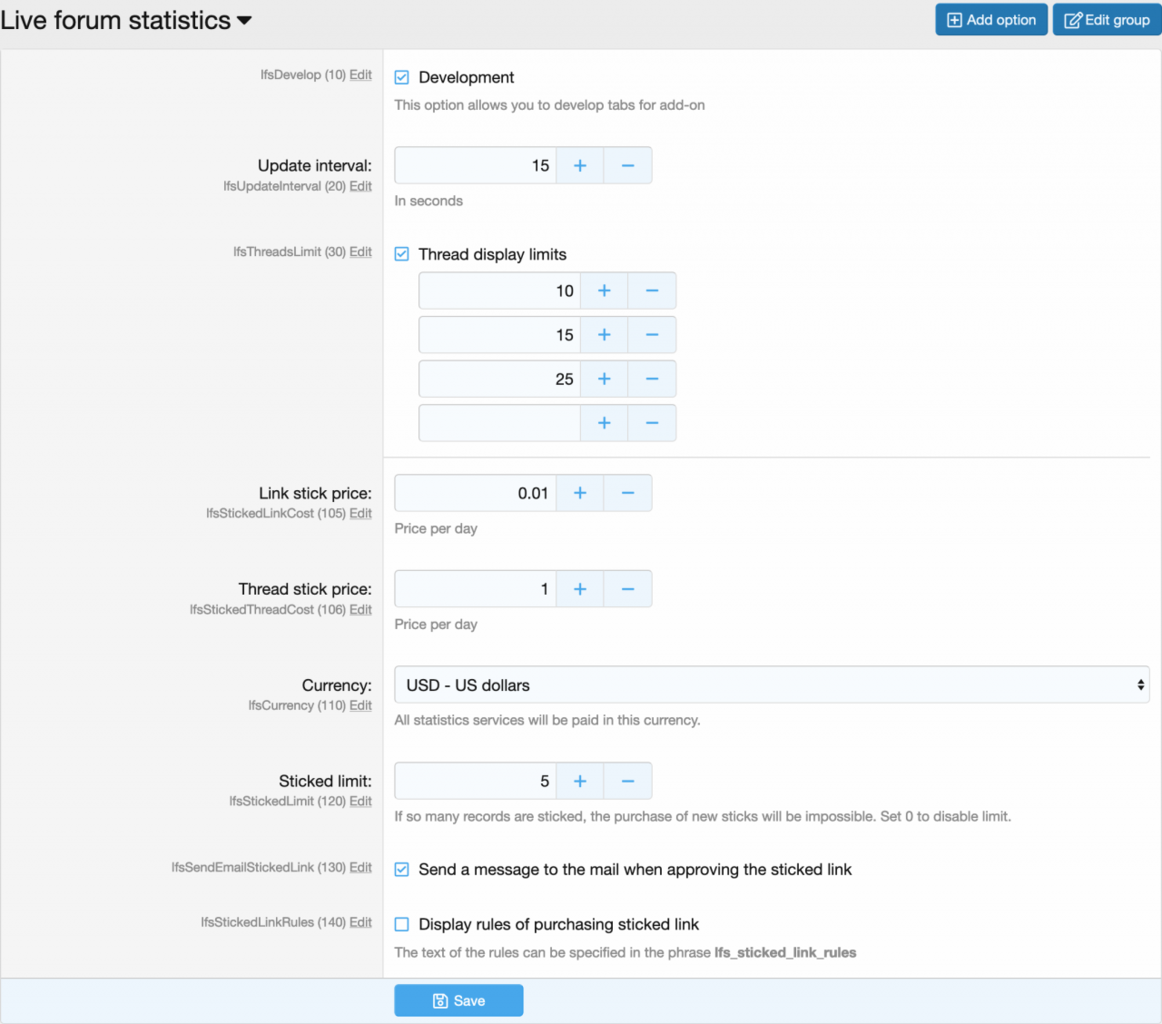Increase the Sticked limit value
This screenshot has width=1162, height=1024.
point(579,781)
